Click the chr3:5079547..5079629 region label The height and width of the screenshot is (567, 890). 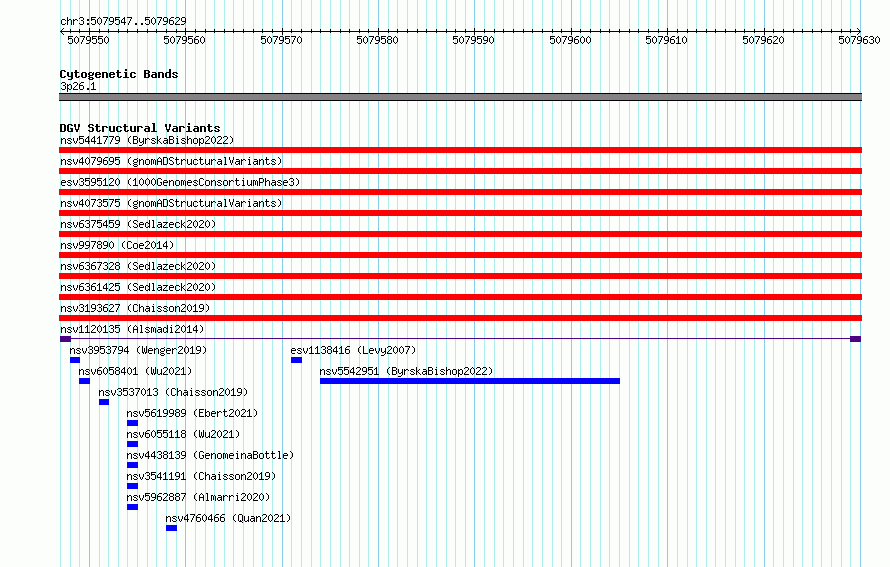[123, 21]
